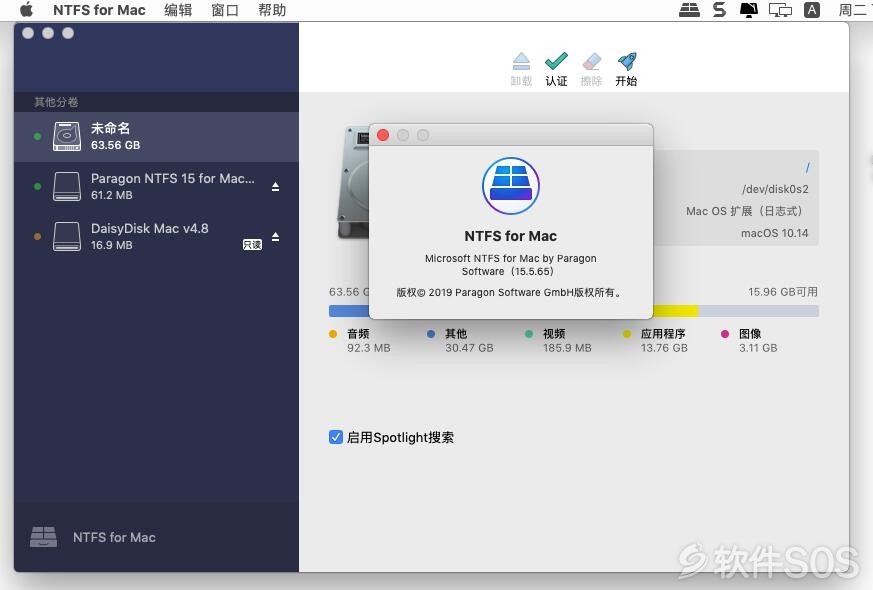
Task: Click the Startup (开始) rocket icon
Action: click(x=627, y=62)
